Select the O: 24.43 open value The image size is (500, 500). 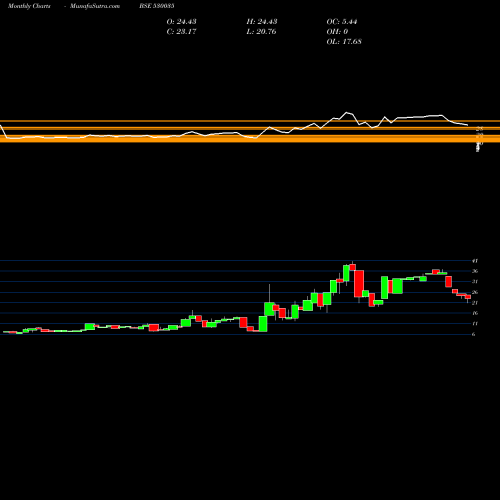pyautogui.click(x=181, y=22)
